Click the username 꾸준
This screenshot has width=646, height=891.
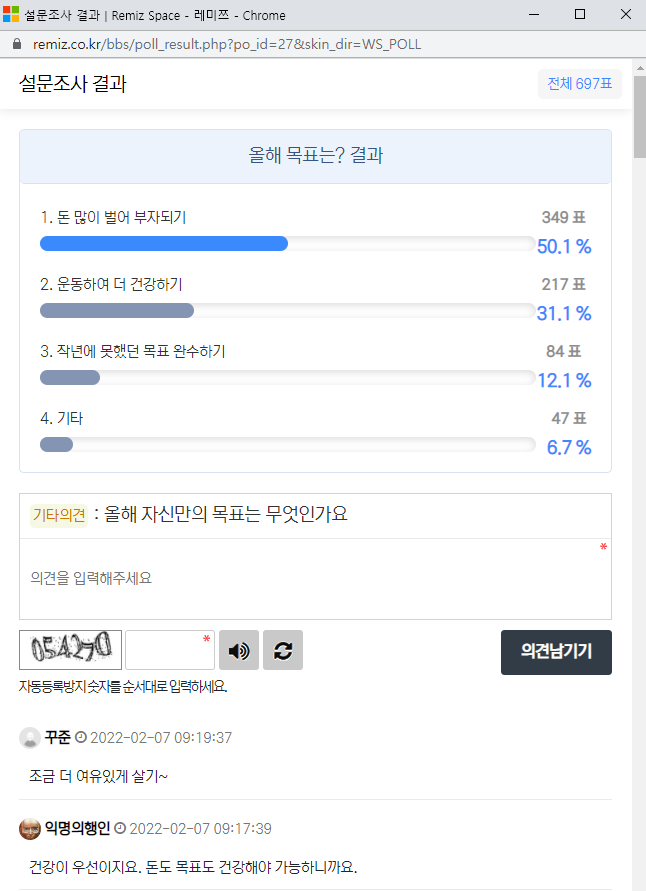[58, 738]
